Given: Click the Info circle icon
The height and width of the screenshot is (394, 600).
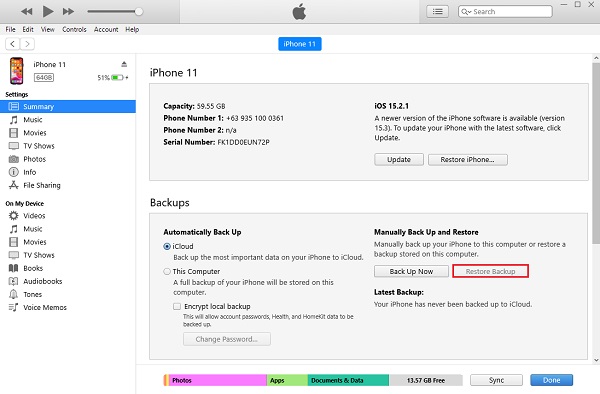Looking at the screenshot, I should point(13,172).
